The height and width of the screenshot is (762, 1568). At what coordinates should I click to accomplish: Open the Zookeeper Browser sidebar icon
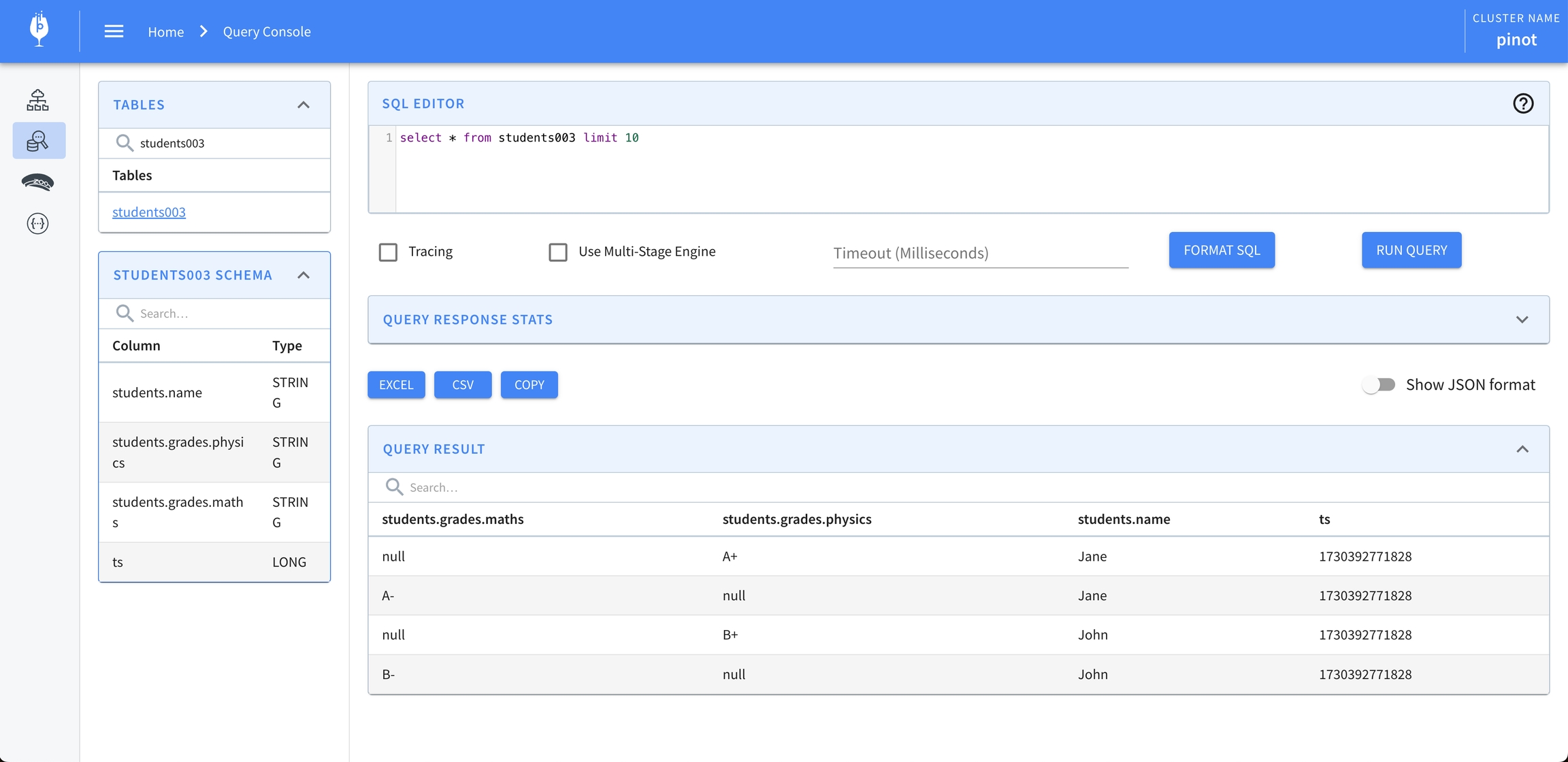coord(38,182)
